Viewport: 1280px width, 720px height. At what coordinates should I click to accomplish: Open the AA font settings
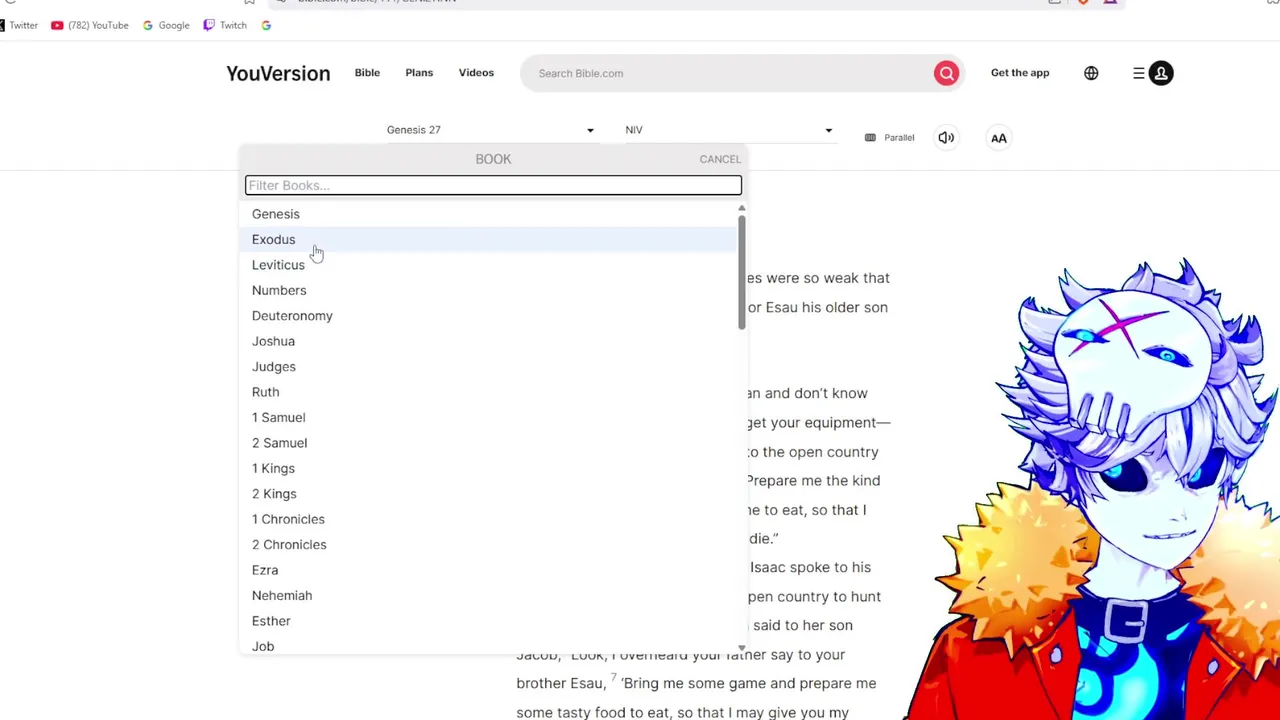coord(998,138)
